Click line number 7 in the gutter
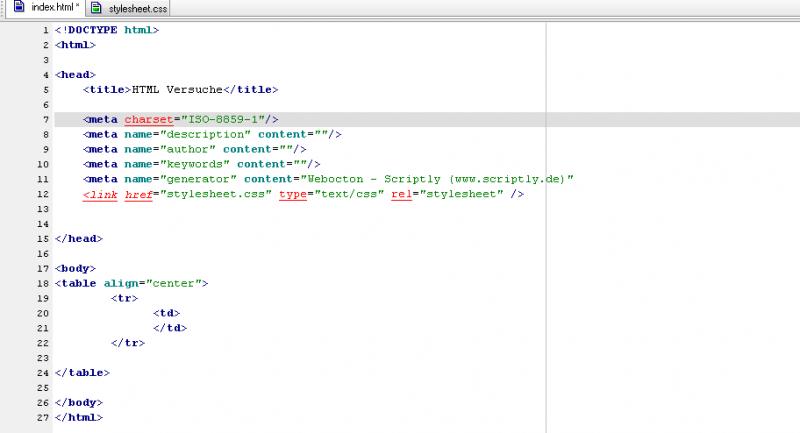Viewport: 800px width, 433px height. 46,119
